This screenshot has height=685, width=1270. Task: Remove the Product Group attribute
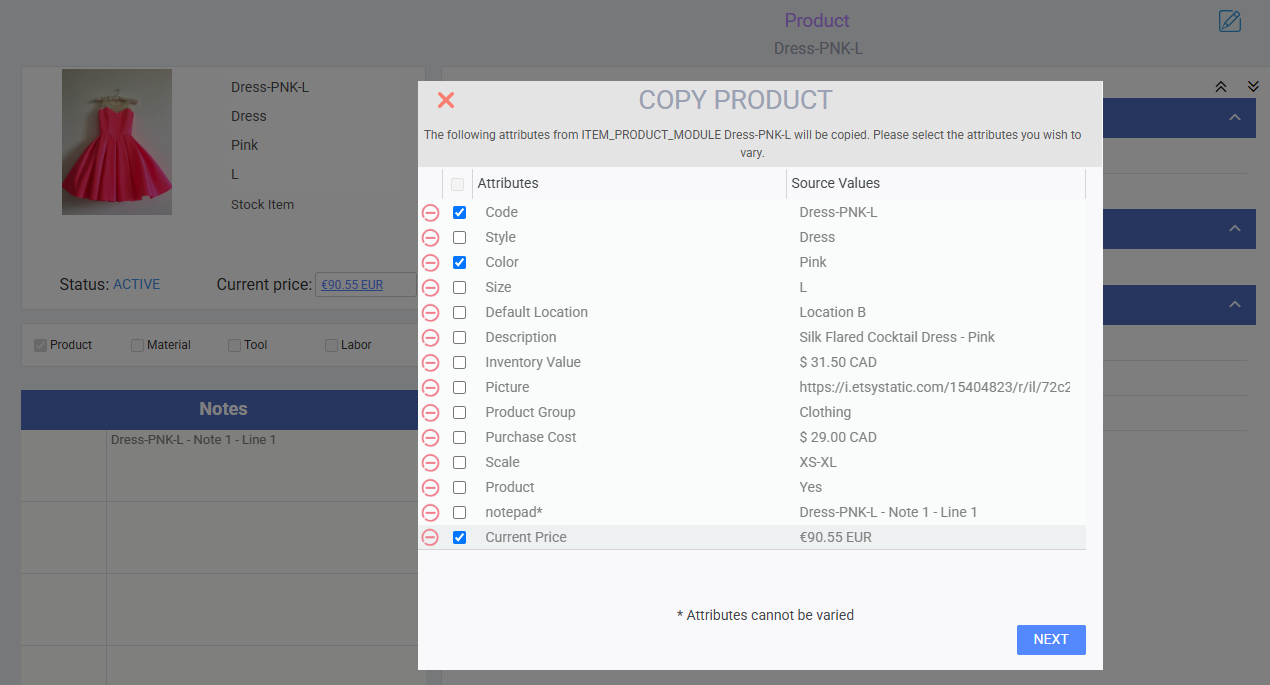(x=430, y=413)
